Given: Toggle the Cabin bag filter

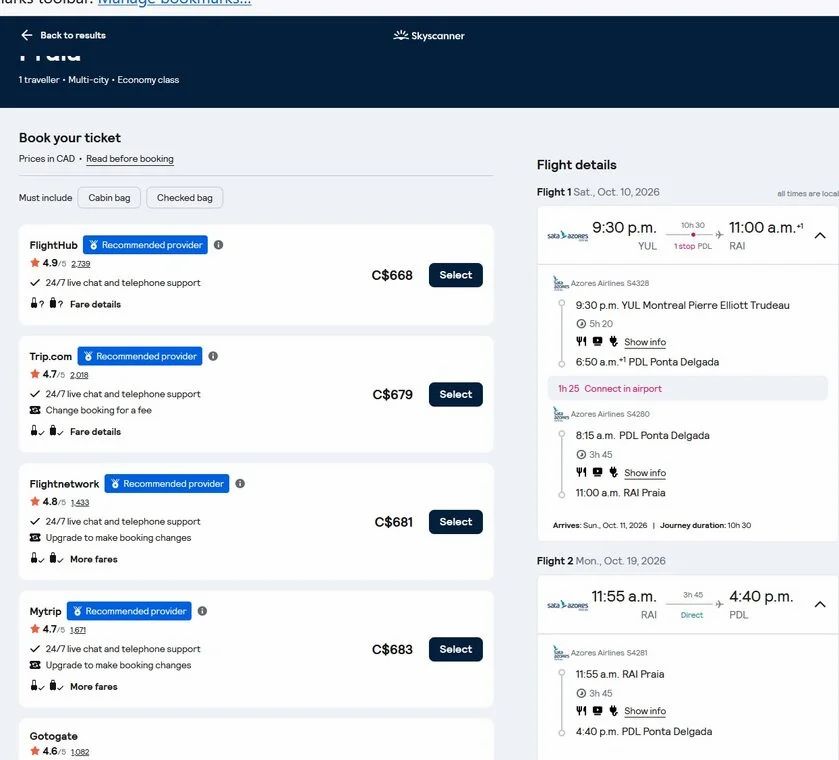Looking at the screenshot, I should [109, 197].
